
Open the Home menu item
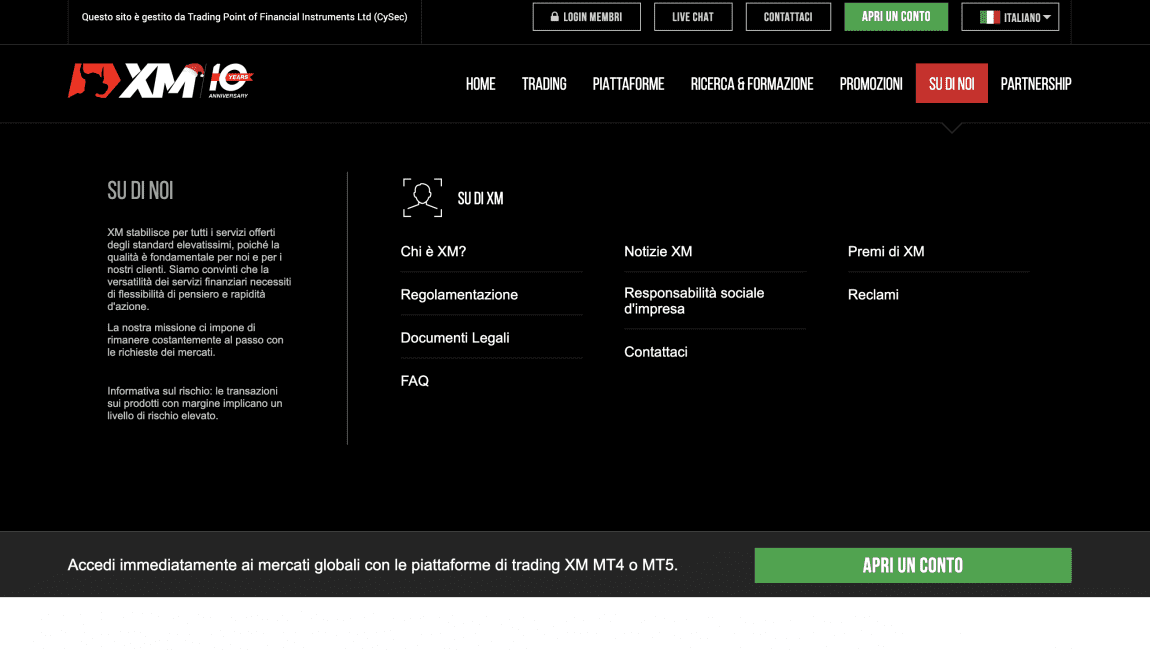click(480, 84)
